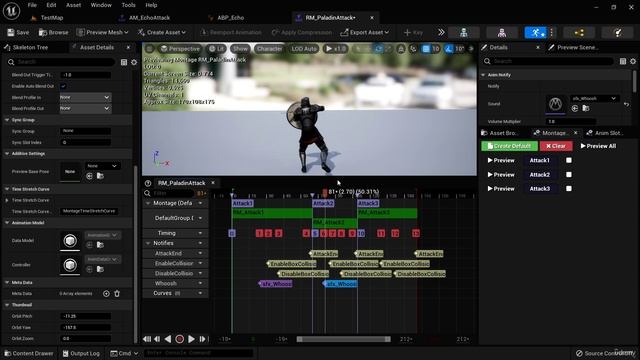640x360 pixels.
Task: Open the LOD Auto menu
Action: pyautogui.click(x=304, y=49)
